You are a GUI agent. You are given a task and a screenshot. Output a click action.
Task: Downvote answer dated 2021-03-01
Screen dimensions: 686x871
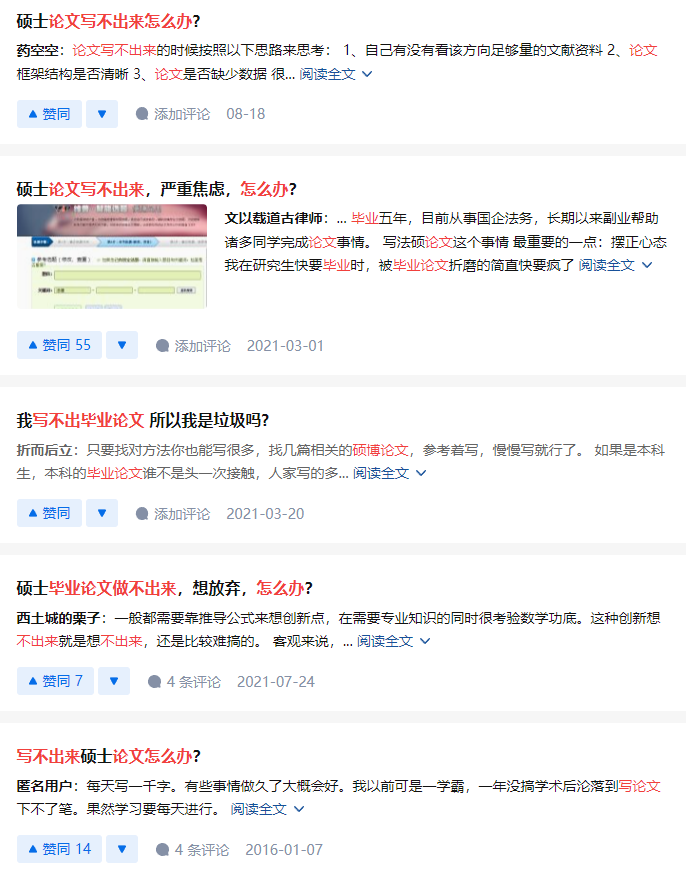coord(122,345)
